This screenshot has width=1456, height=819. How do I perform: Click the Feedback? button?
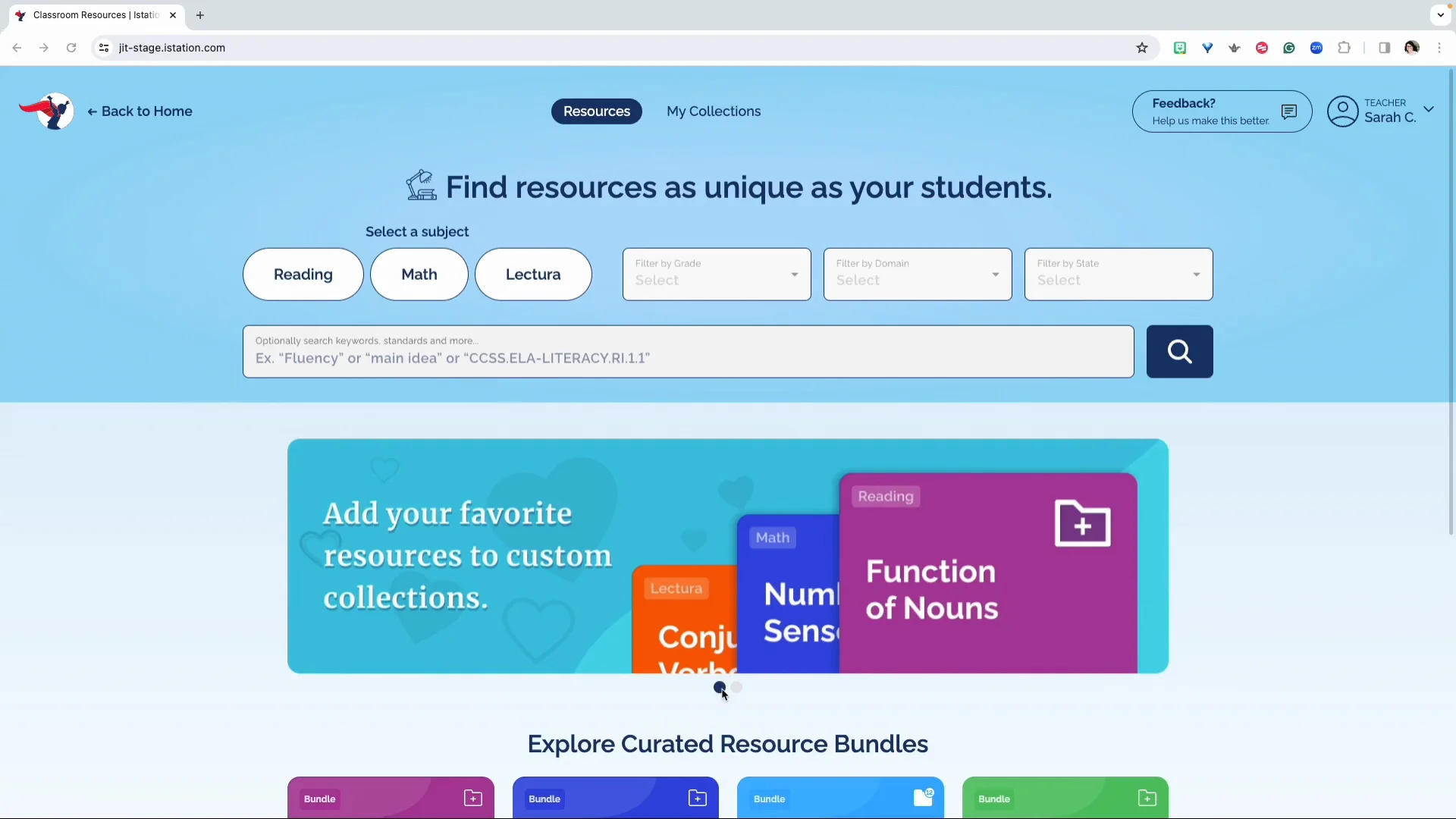(1222, 111)
